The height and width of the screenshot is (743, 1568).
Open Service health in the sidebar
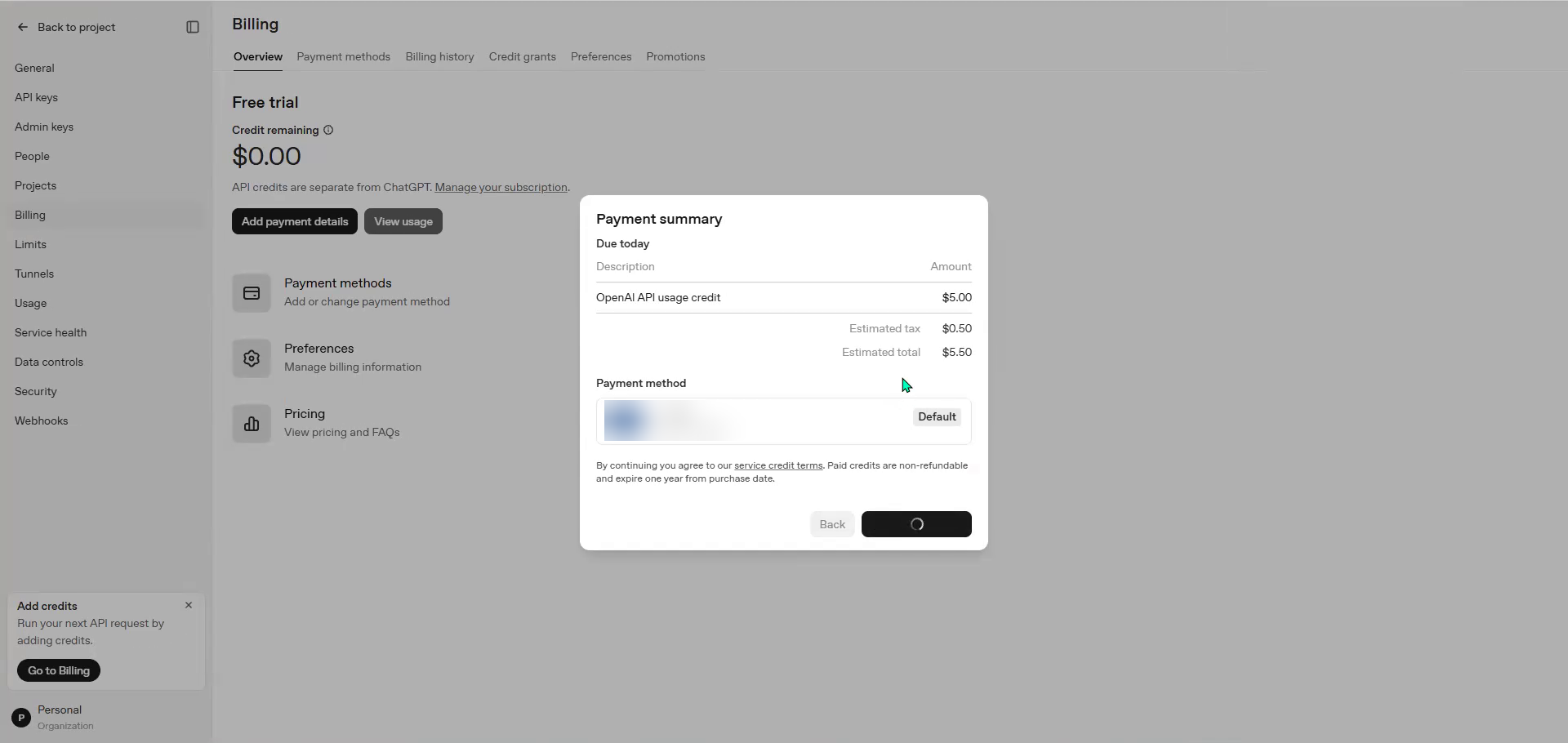coord(106,332)
